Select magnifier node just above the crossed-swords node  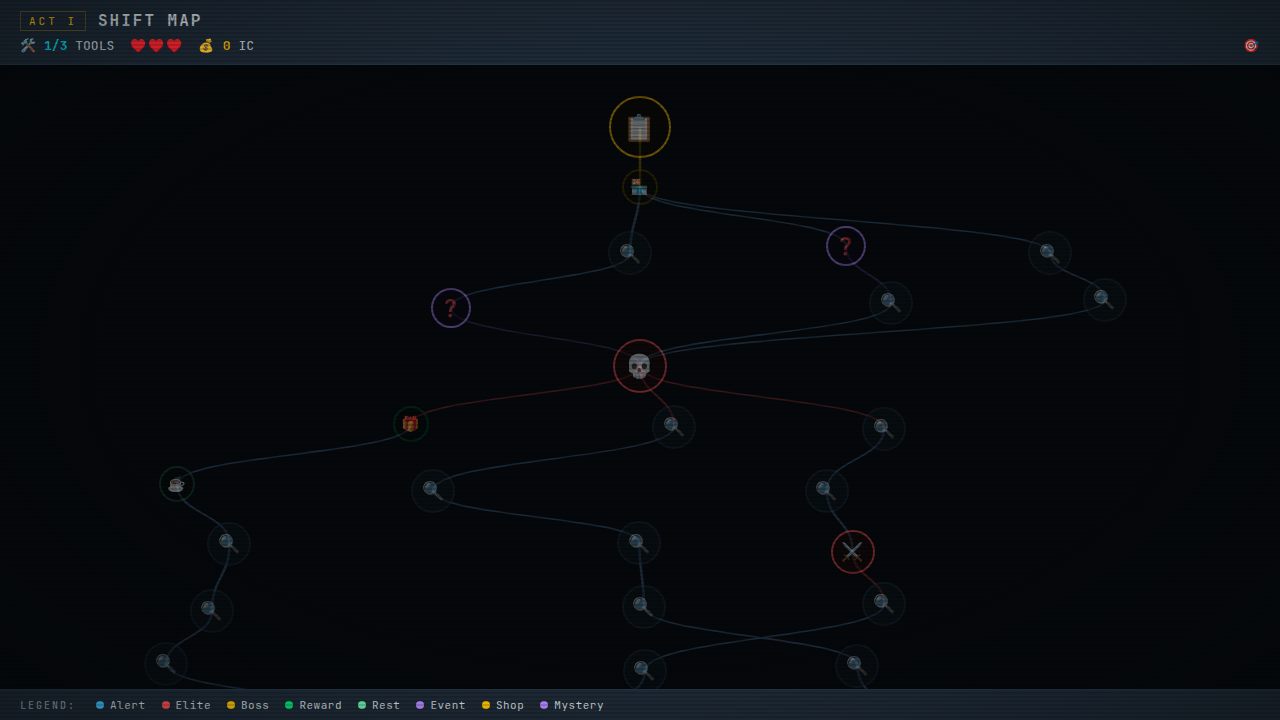click(x=827, y=491)
